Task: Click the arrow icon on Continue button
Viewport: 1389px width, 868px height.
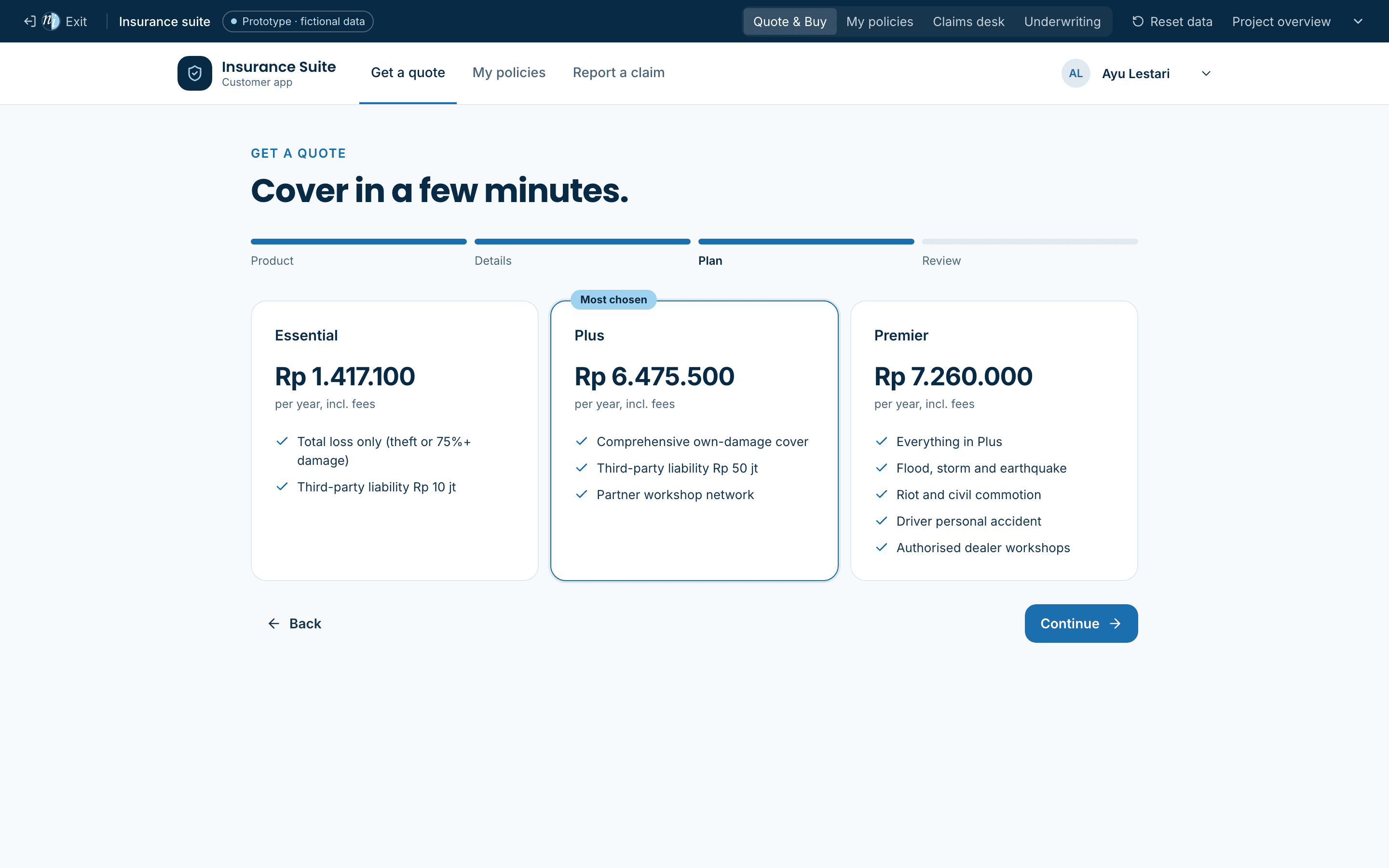Action: tap(1115, 624)
